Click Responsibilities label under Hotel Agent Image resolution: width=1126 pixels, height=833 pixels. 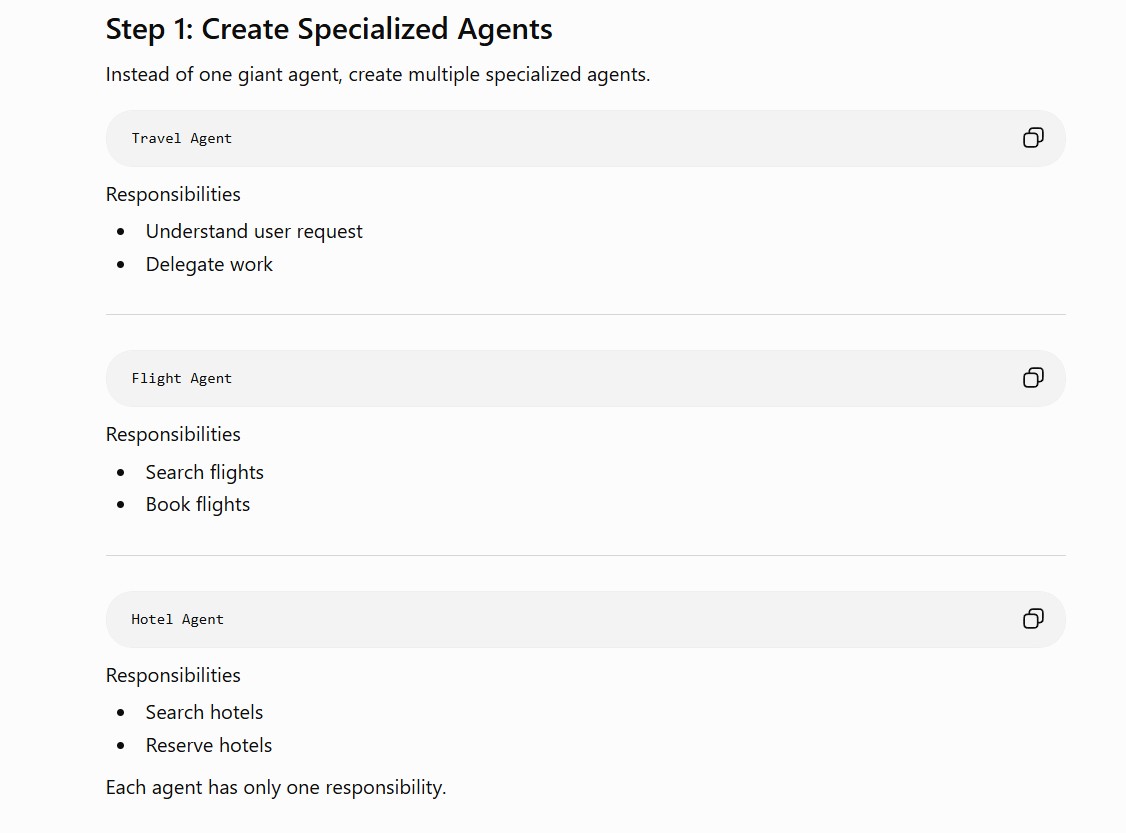pos(173,676)
